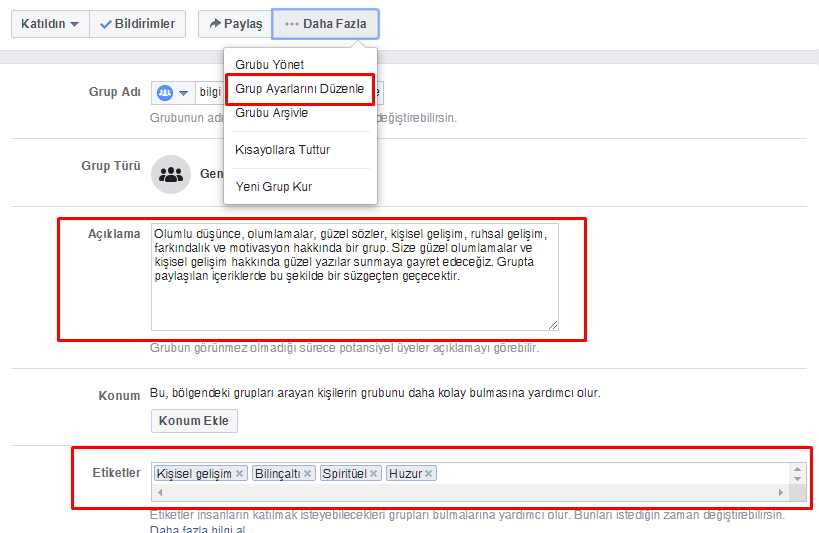Open the Daha fazla bilgi al link
The width and height of the screenshot is (819, 533).
click(x=197, y=529)
